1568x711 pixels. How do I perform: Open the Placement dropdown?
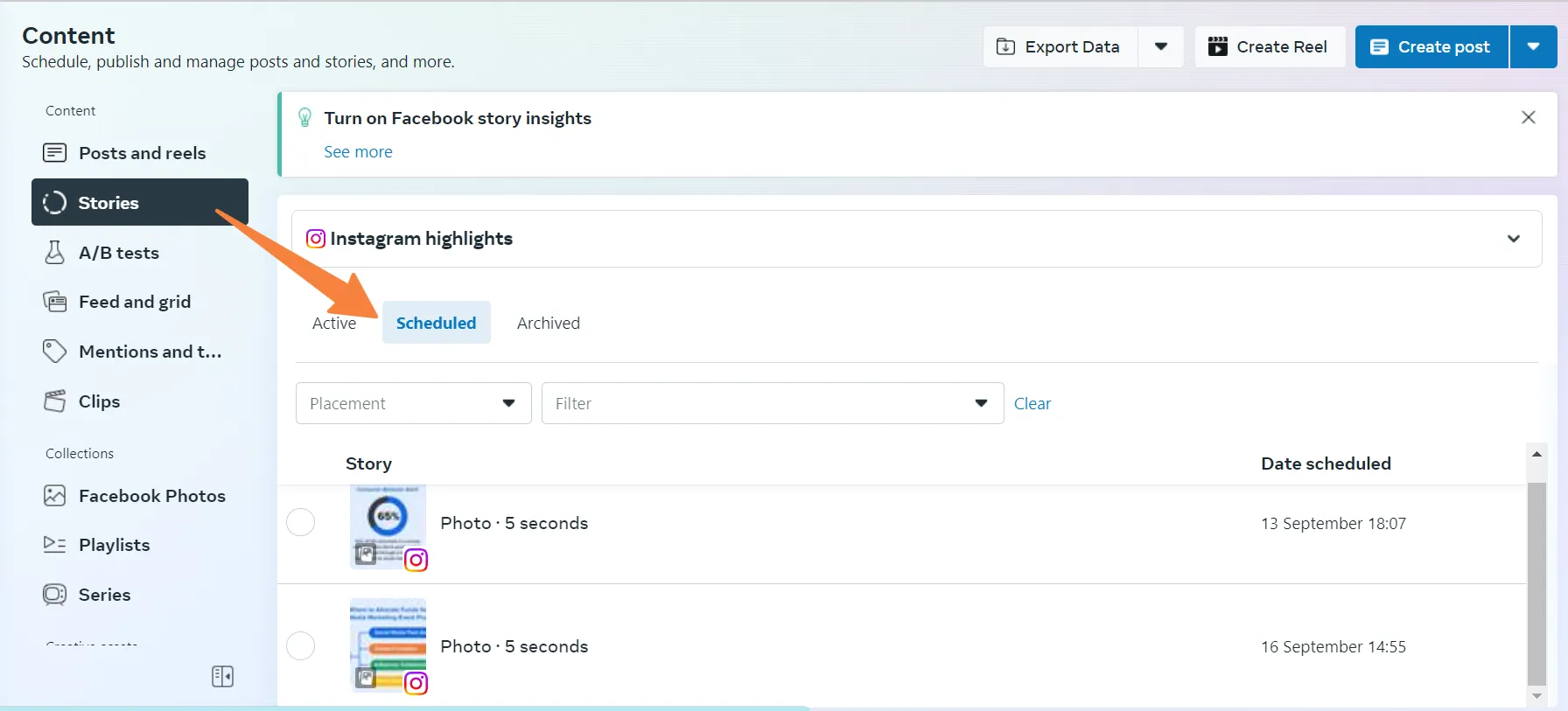[x=414, y=403]
